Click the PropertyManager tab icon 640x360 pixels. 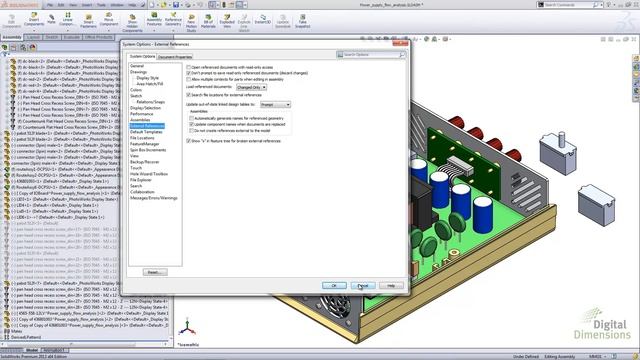[x=14, y=47]
